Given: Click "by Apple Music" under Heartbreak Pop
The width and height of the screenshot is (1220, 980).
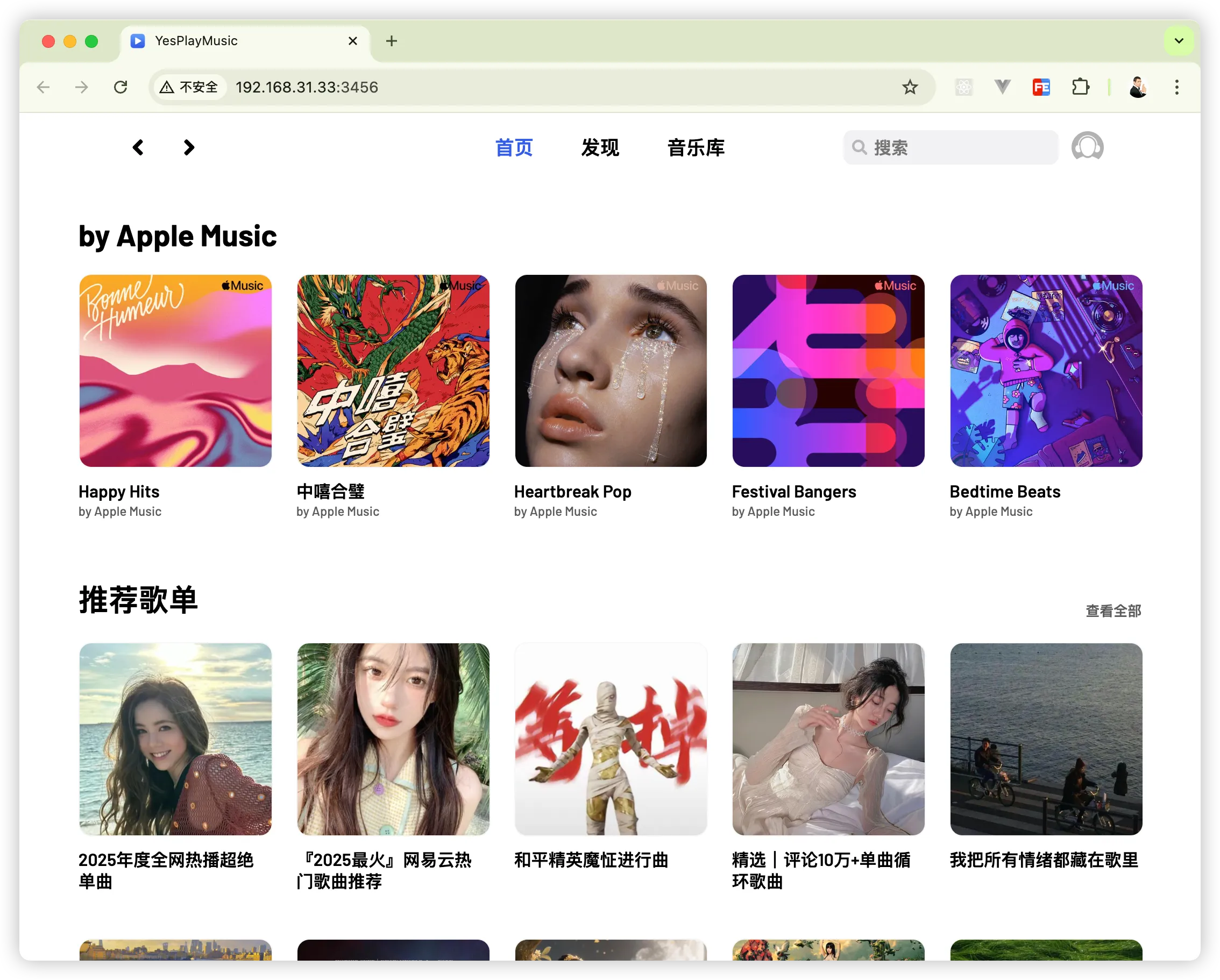Looking at the screenshot, I should [556, 512].
